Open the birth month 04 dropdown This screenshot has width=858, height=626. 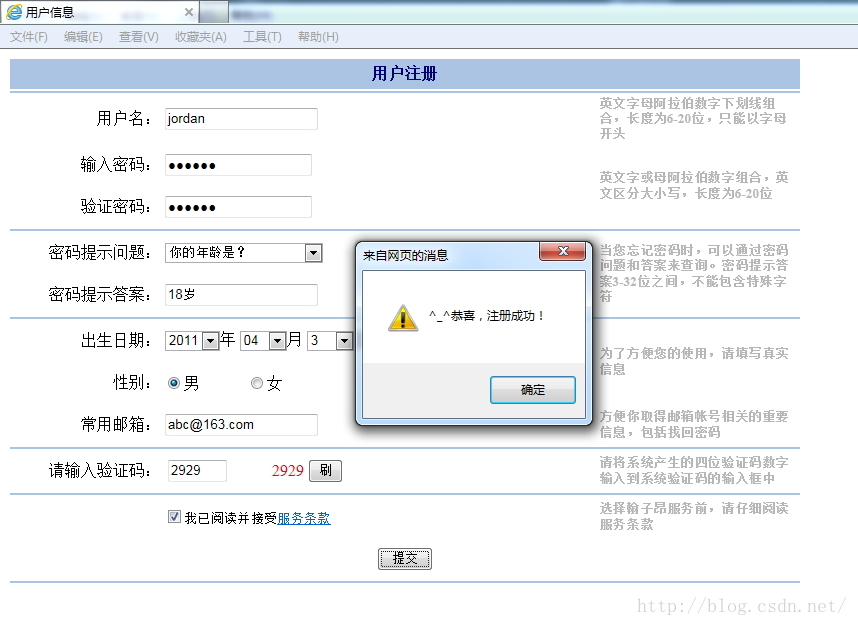(x=277, y=341)
